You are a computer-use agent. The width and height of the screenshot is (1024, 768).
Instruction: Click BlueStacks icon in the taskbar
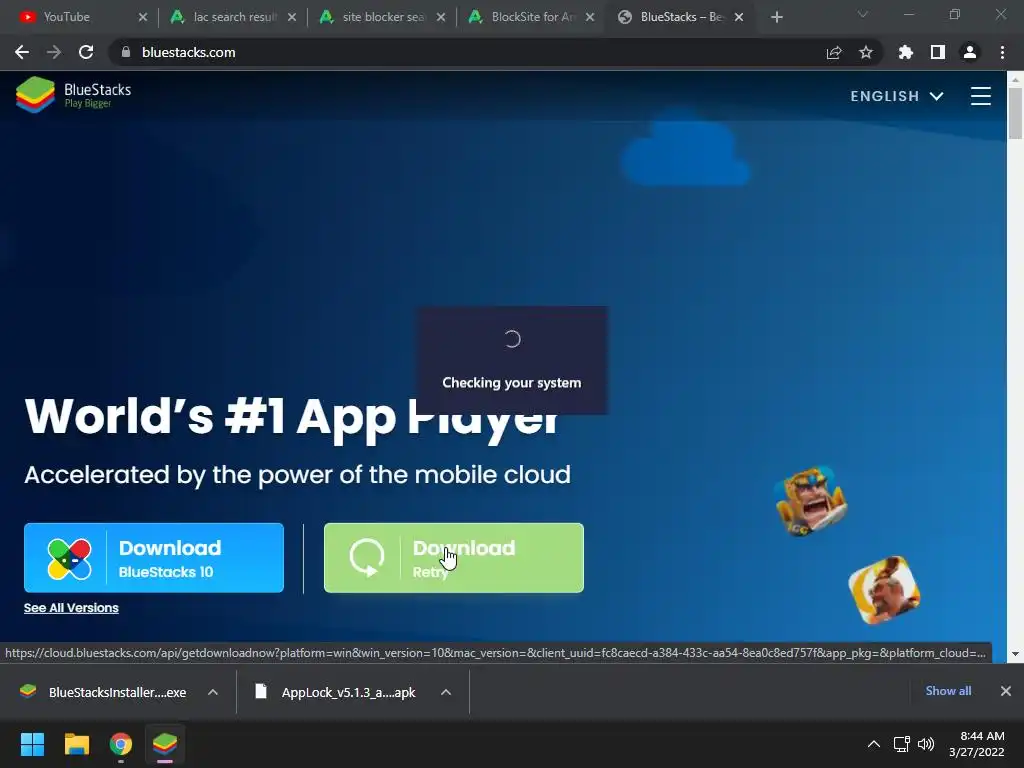[165, 744]
